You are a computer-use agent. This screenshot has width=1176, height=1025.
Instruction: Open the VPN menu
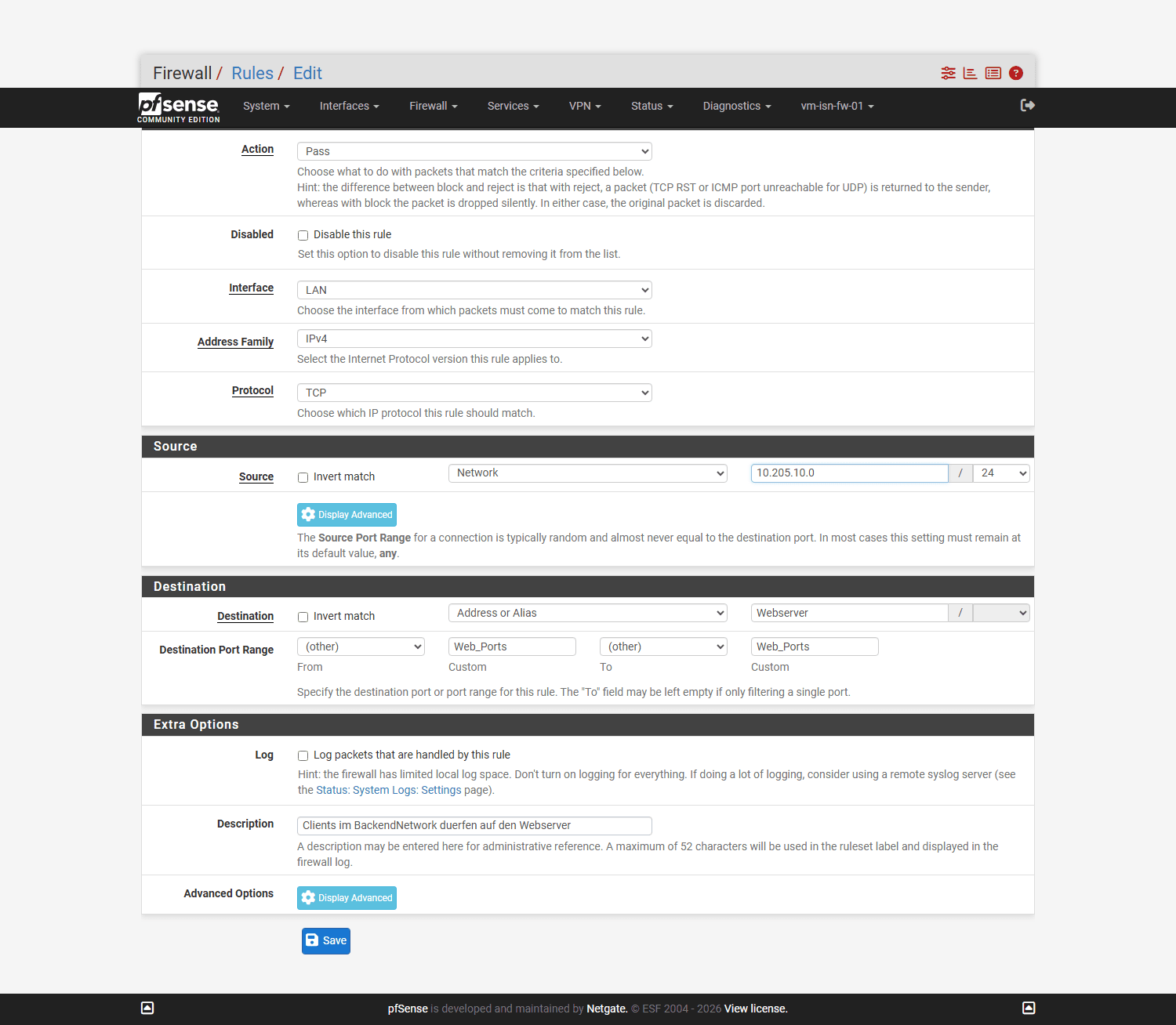pyautogui.click(x=585, y=106)
